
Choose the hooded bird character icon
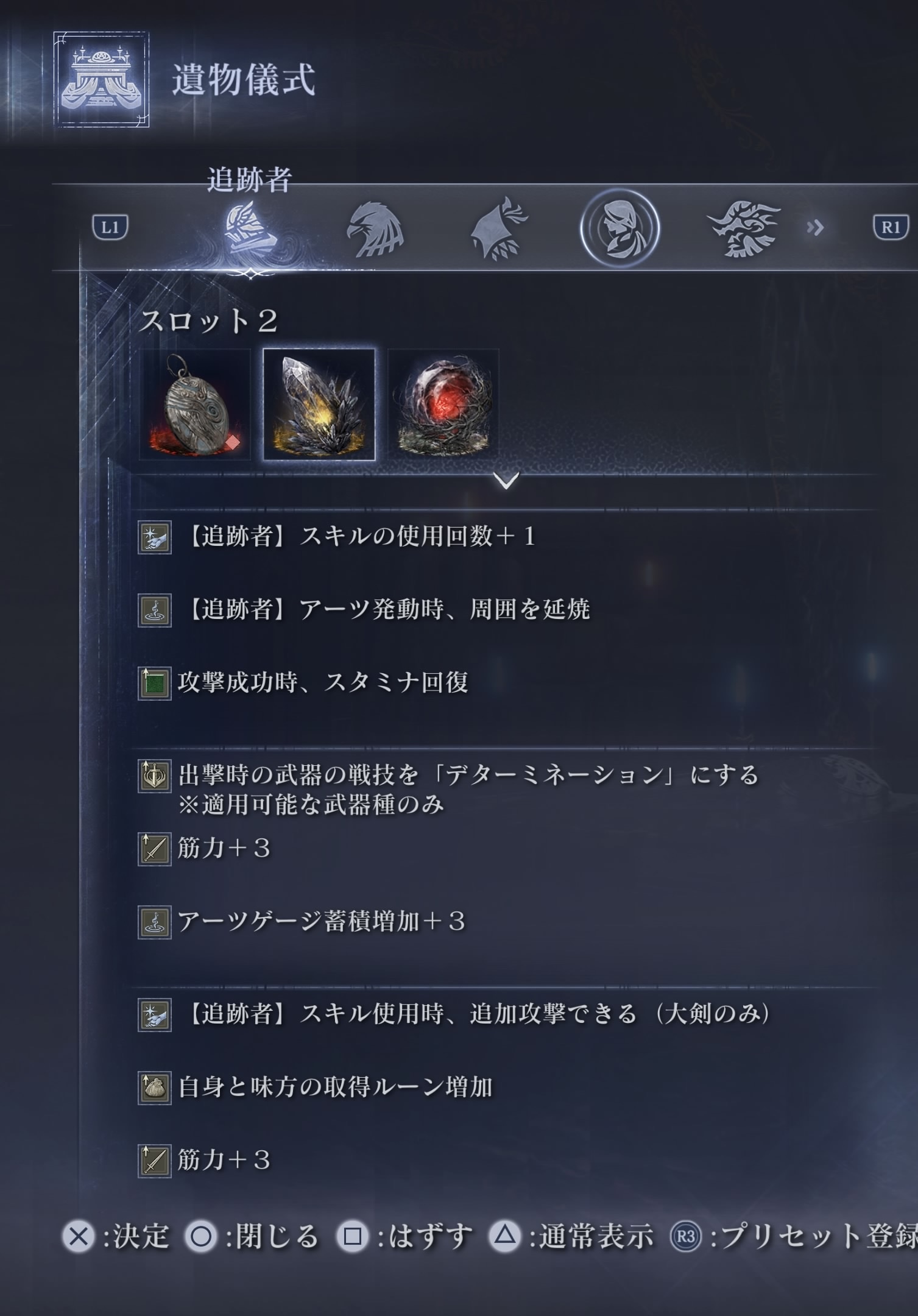pos(498,228)
